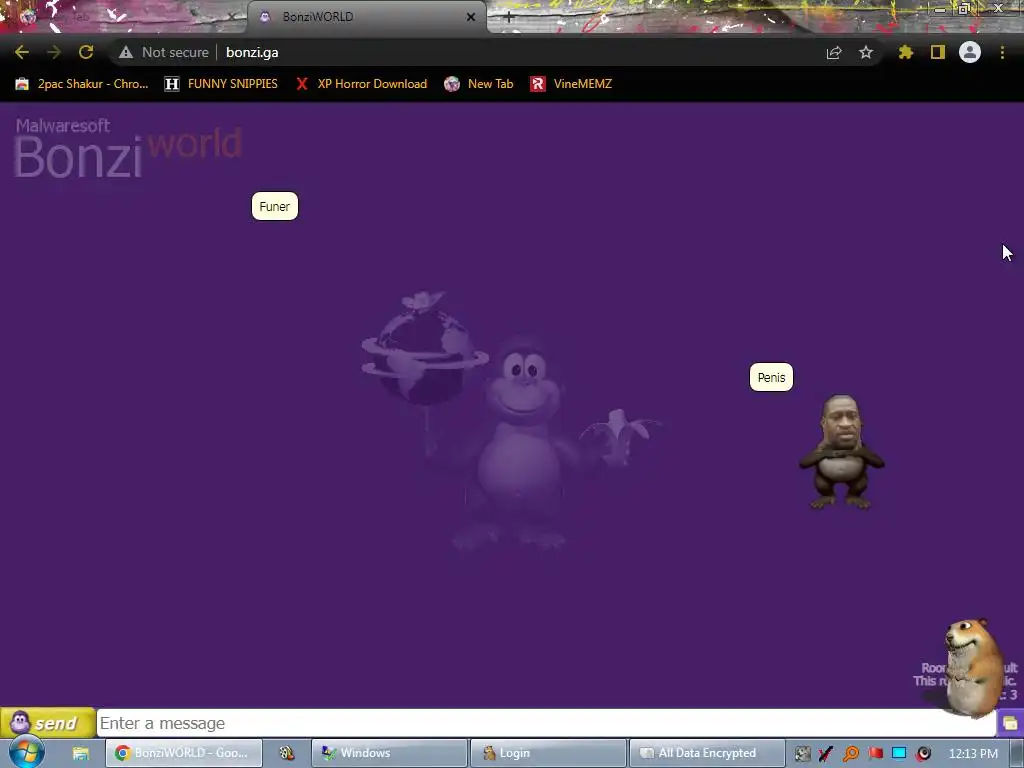Viewport: 1024px width, 768px height.
Task: Reload the bonzi.ga page
Action: point(86,52)
